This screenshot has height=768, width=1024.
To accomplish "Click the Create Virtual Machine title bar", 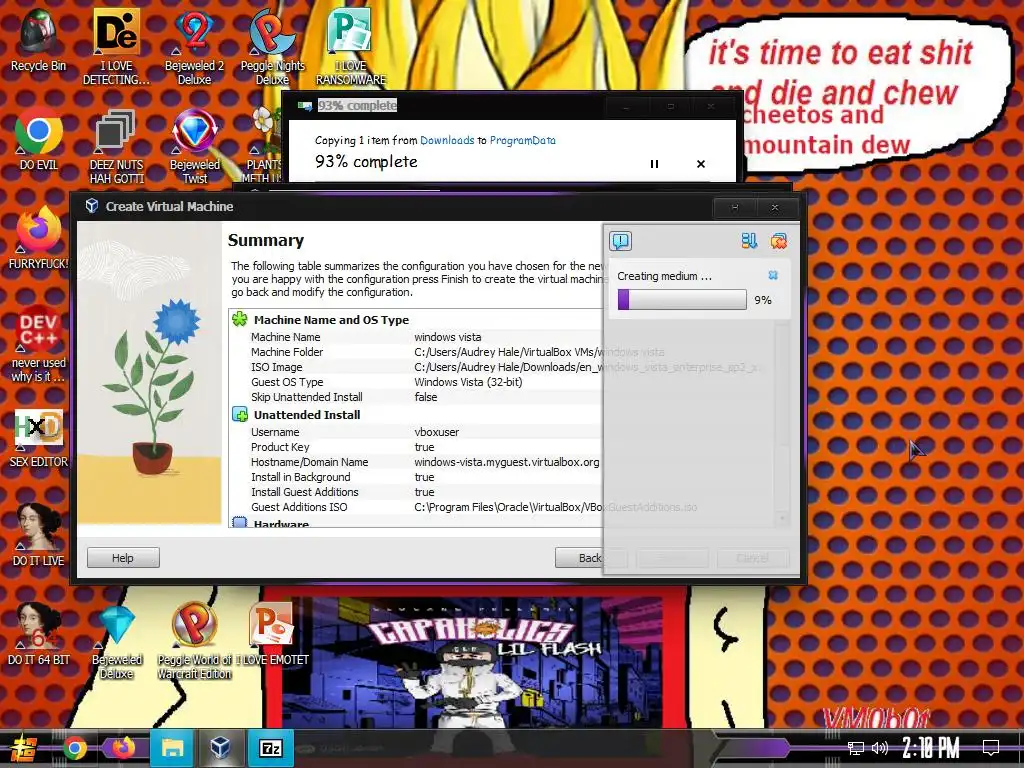I will pyautogui.click(x=392, y=206).
